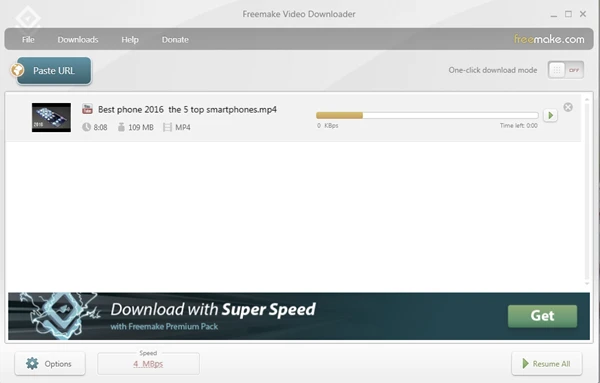Visit the freemake.com link

point(549,39)
